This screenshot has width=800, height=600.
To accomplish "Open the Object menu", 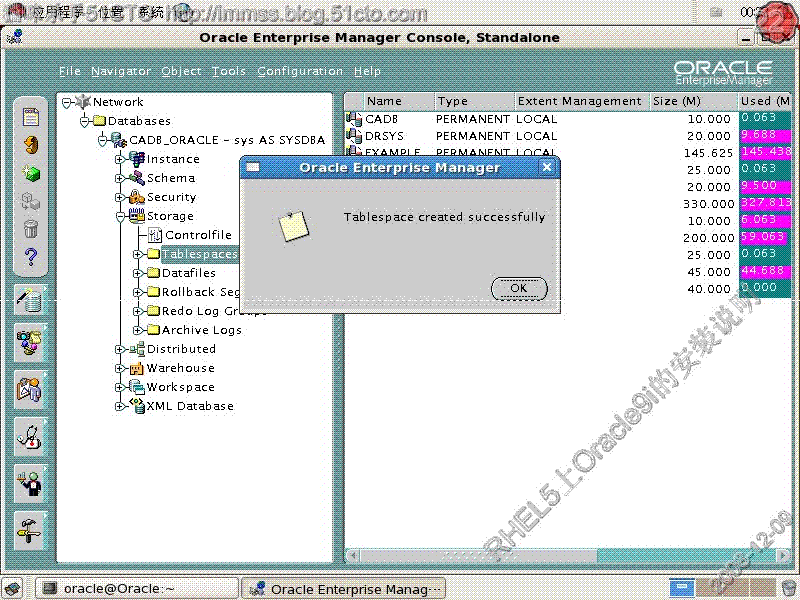I will pos(181,71).
